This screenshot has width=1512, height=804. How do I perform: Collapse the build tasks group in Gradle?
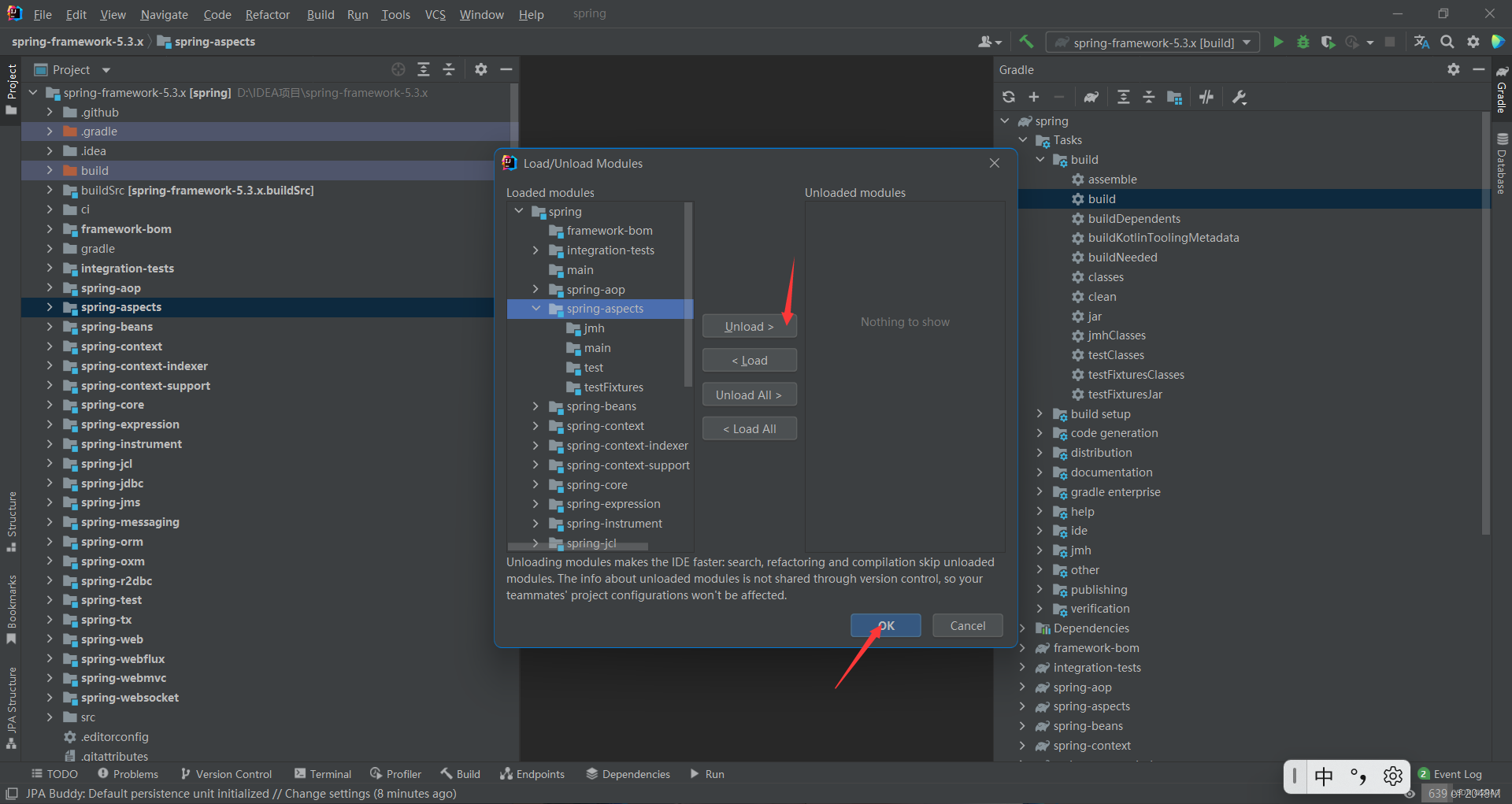pos(1040,160)
